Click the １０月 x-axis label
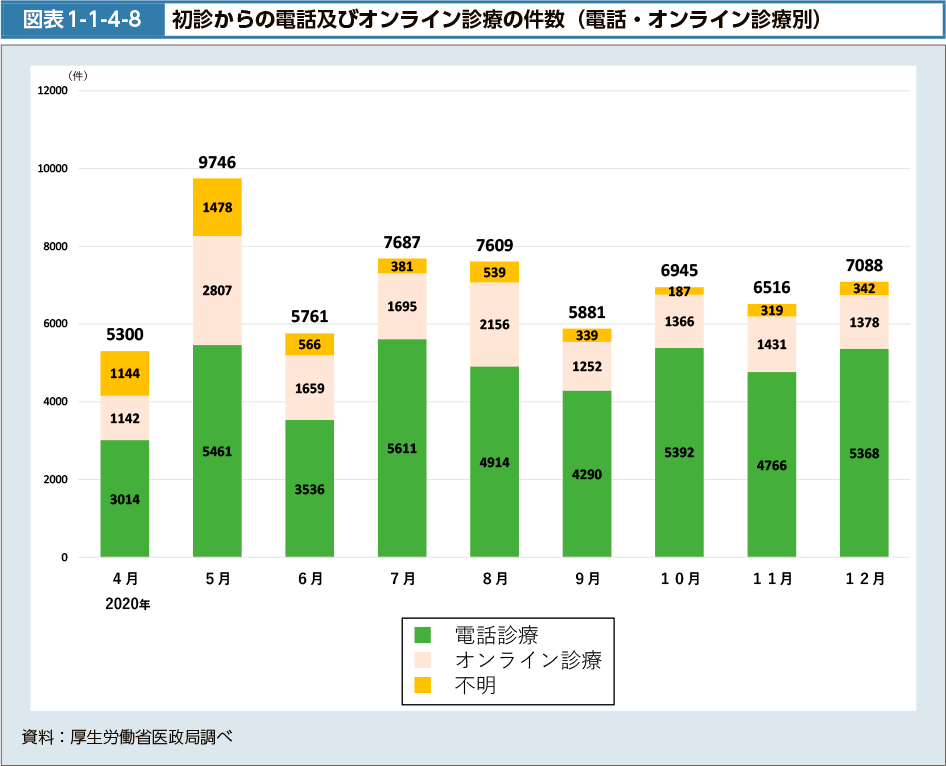946x766 pixels. (680, 579)
